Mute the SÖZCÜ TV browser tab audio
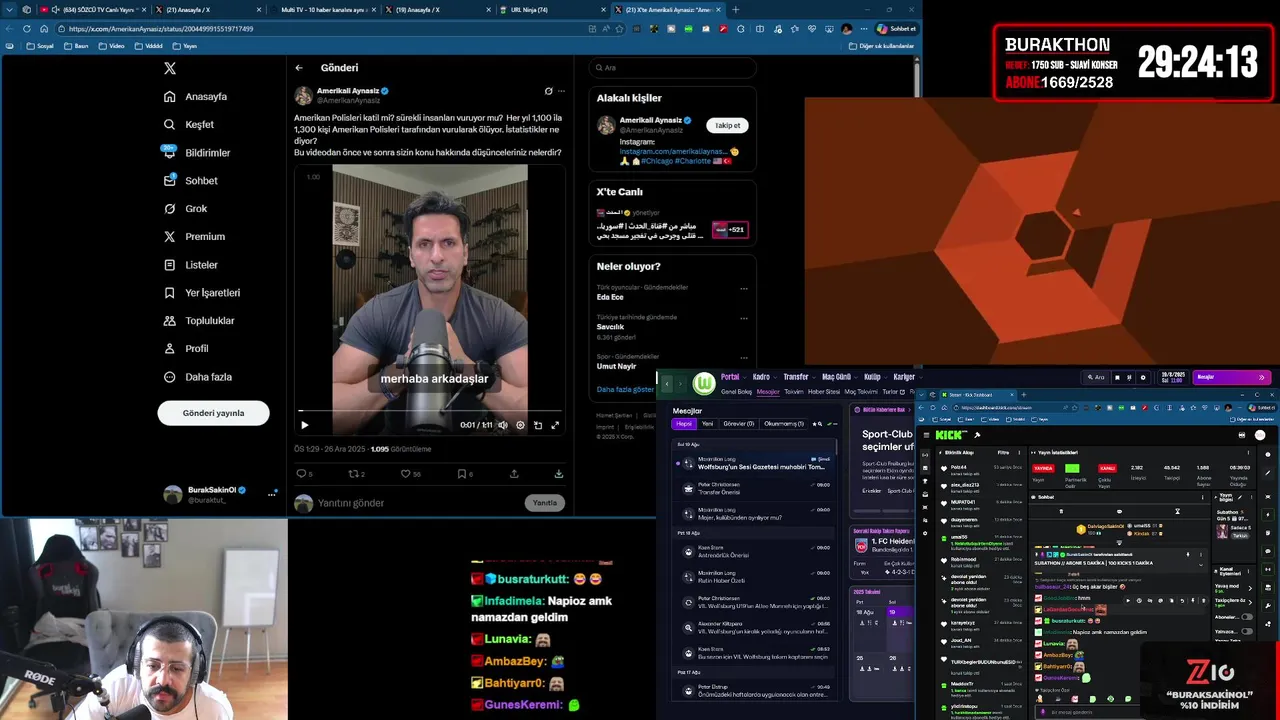 (x=55, y=10)
